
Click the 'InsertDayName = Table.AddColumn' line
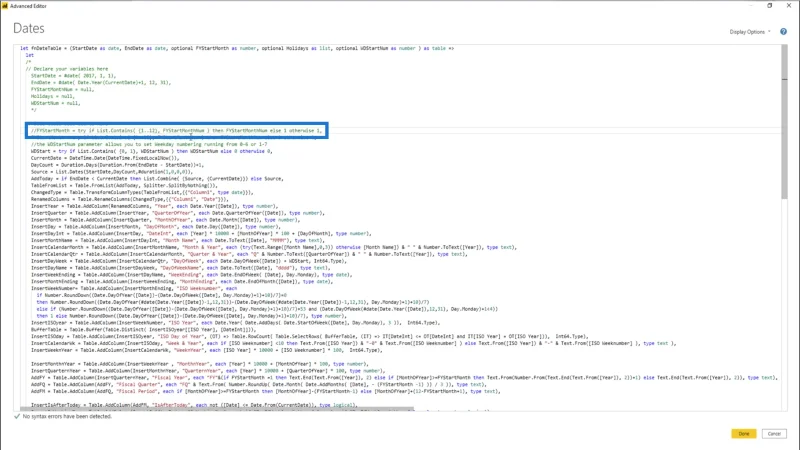coord(180,268)
